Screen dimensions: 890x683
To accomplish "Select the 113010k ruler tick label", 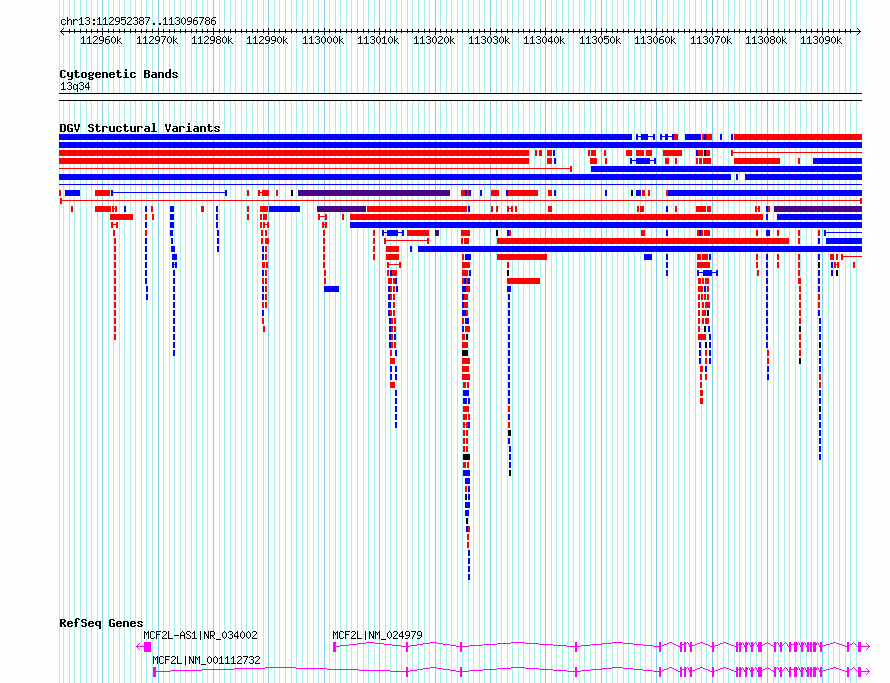I will point(378,40).
